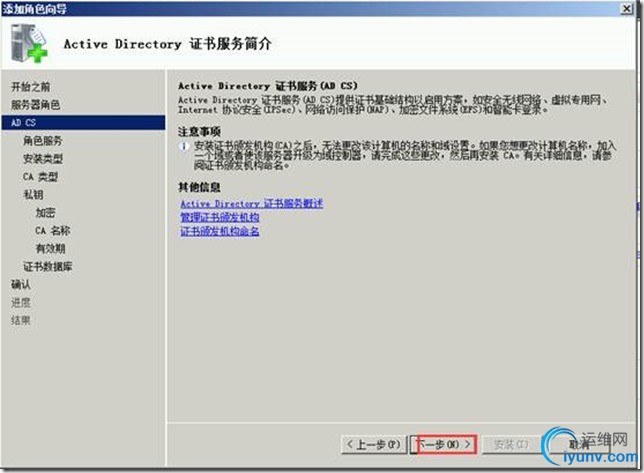Click the 注意事项 heading
Viewport: 644px width, 473px height.
tap(199, 132)
